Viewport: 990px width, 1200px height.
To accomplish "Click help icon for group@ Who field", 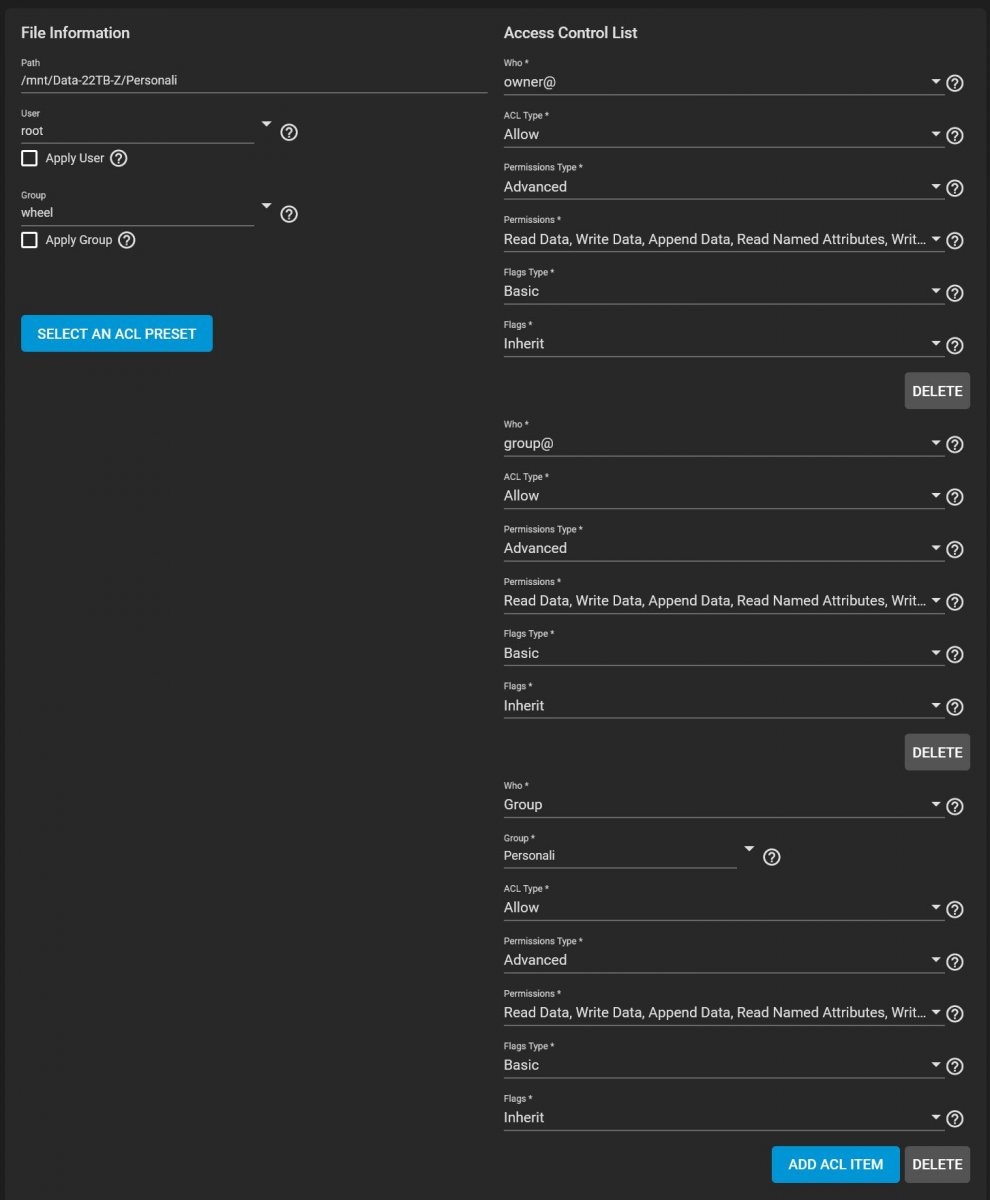I will coord(955,445).
